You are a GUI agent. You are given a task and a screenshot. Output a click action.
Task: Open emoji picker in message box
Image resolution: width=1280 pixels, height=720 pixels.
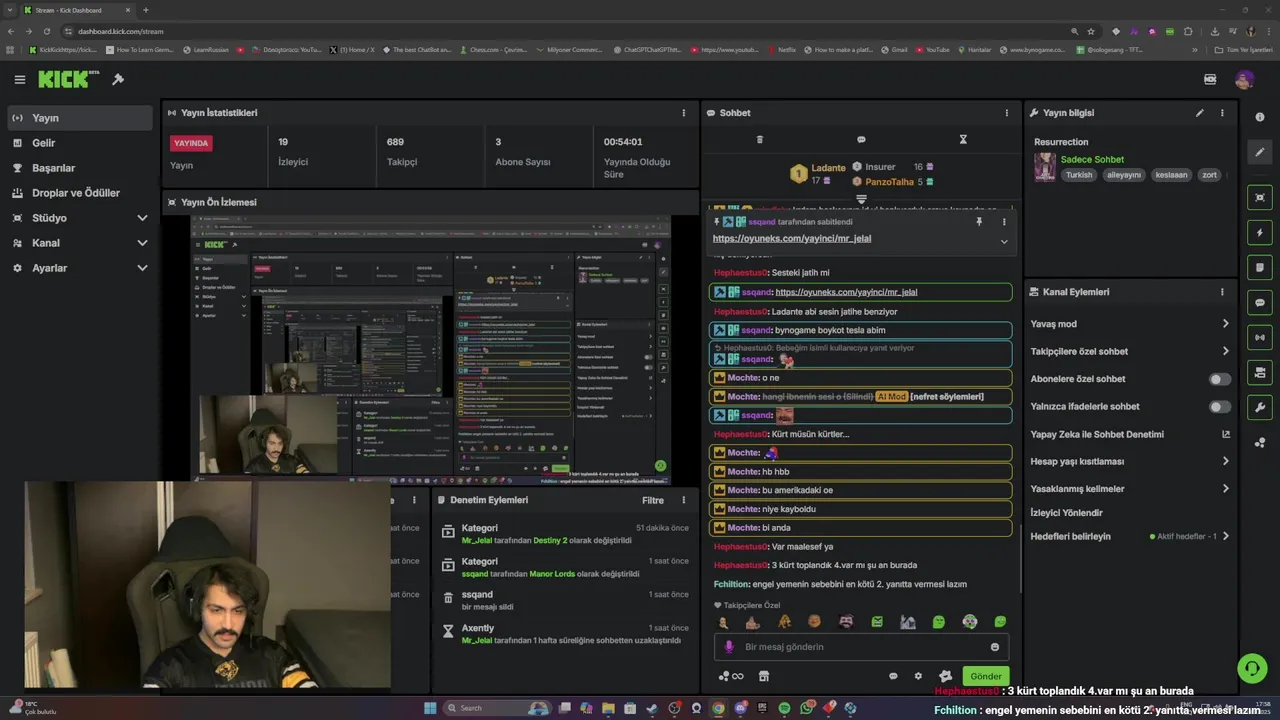(994, 647)
